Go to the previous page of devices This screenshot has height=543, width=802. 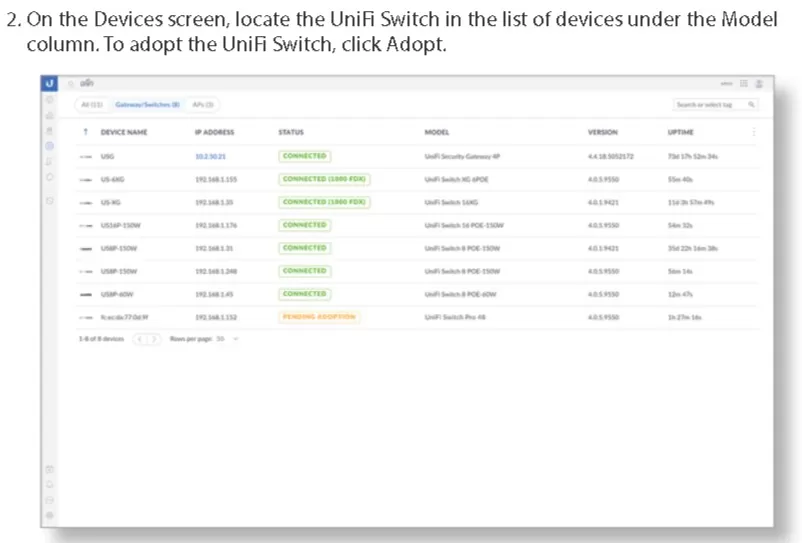point(140,339)
